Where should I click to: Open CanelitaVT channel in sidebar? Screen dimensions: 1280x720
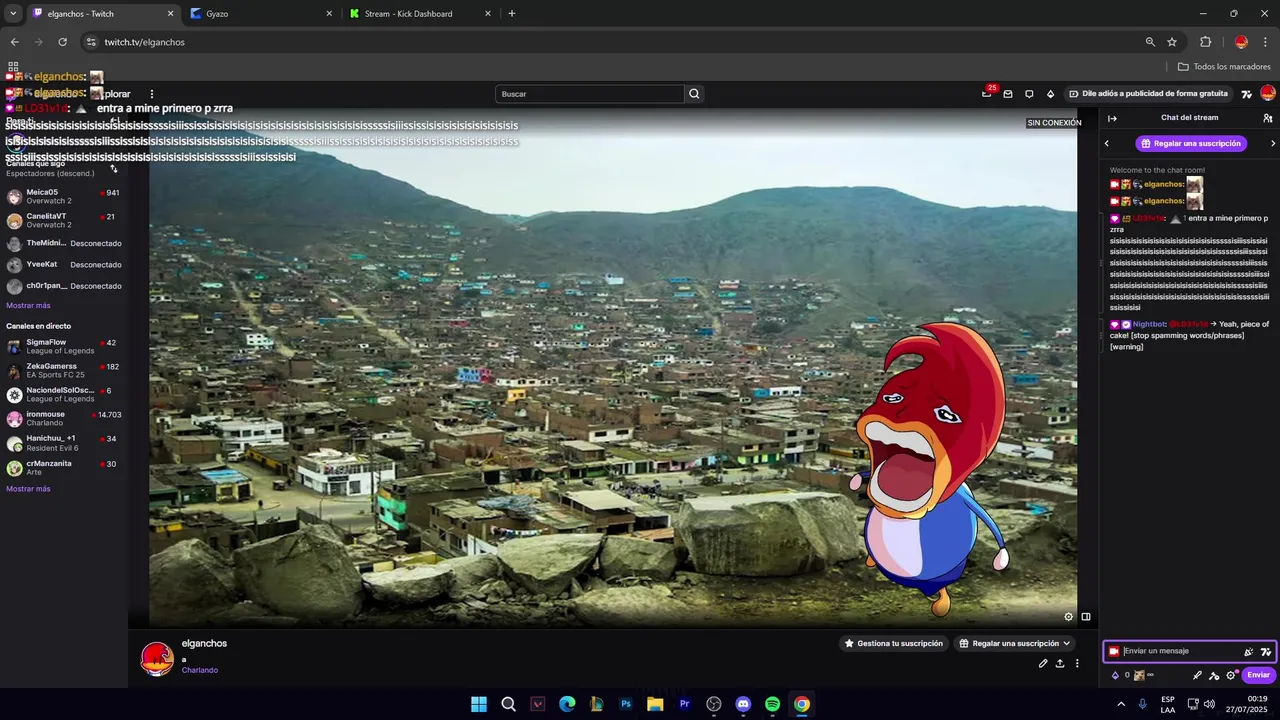[64, 220]
